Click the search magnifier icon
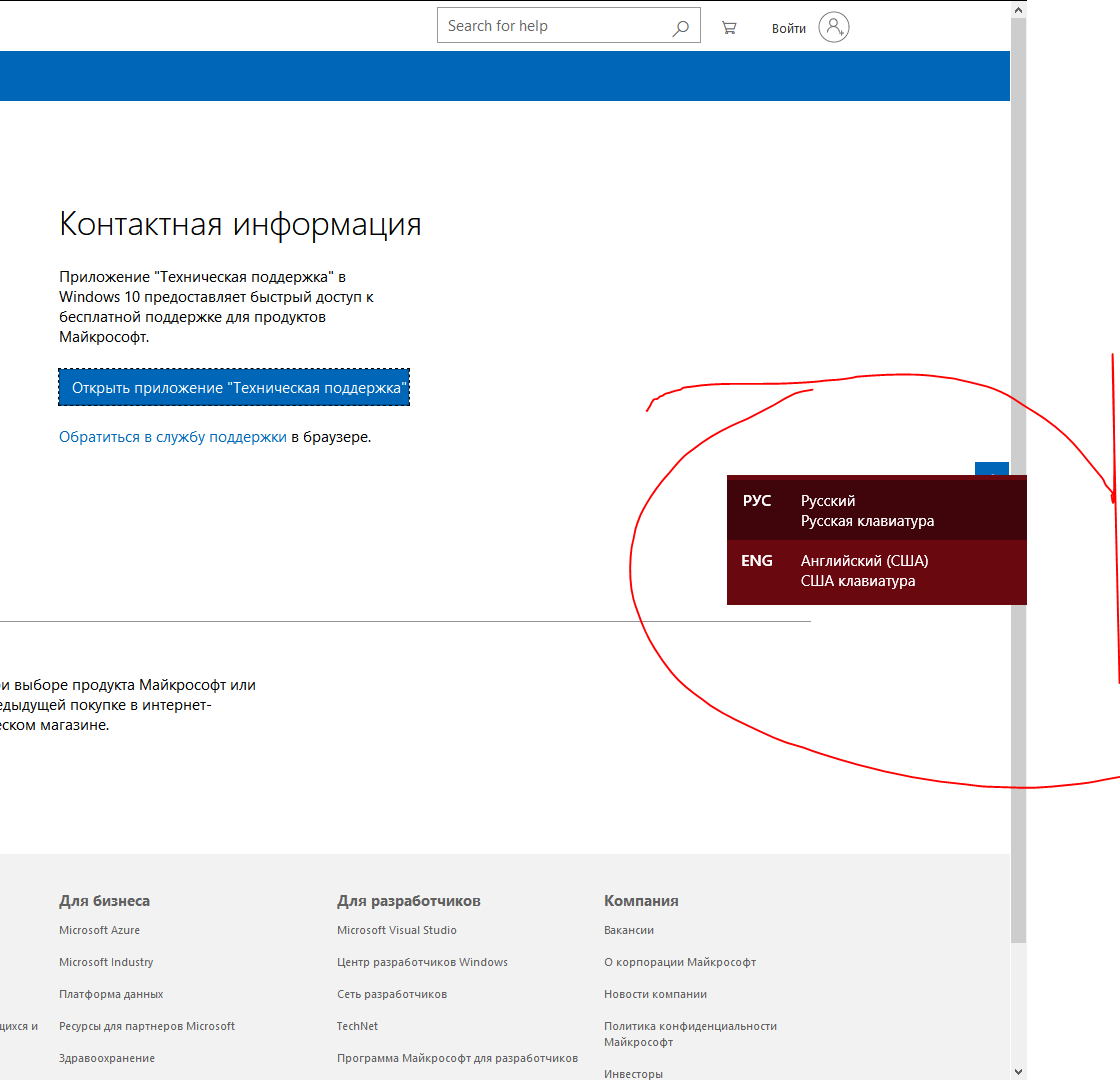The width and height of the screenshot is (1120, 1080). click(680, 27)
